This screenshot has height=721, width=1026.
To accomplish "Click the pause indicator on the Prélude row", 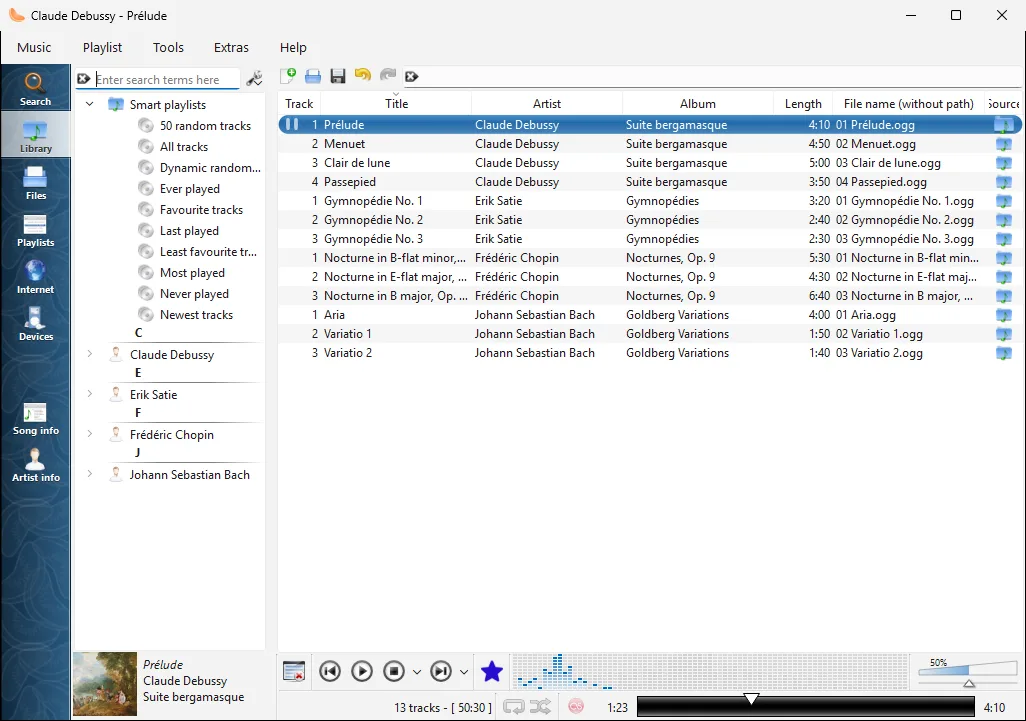I will tap(292, 124).
